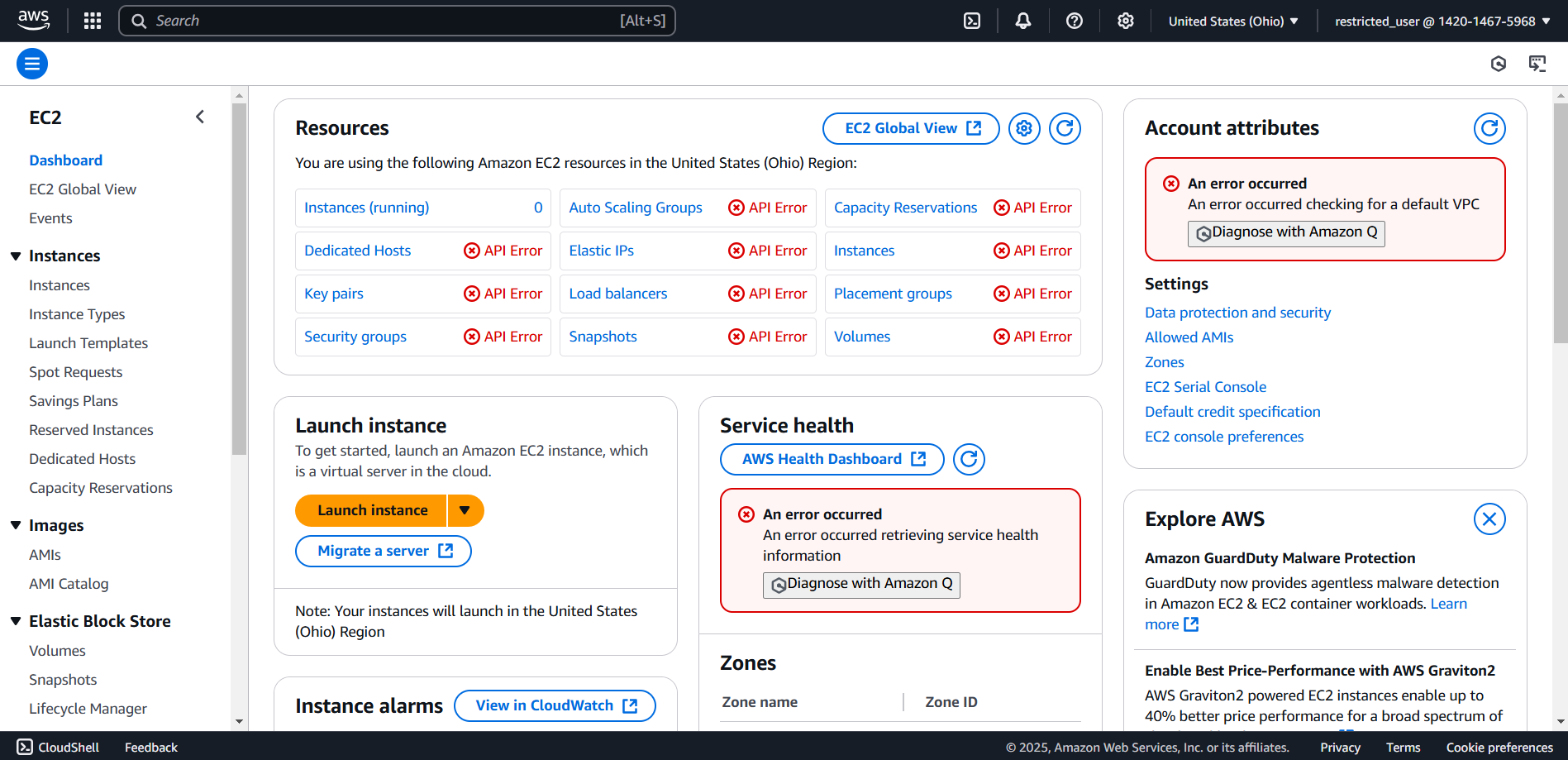This screenshot has height=760, width=1568.
Task: Click the orange Launch instance button
Action: [371, 510]
